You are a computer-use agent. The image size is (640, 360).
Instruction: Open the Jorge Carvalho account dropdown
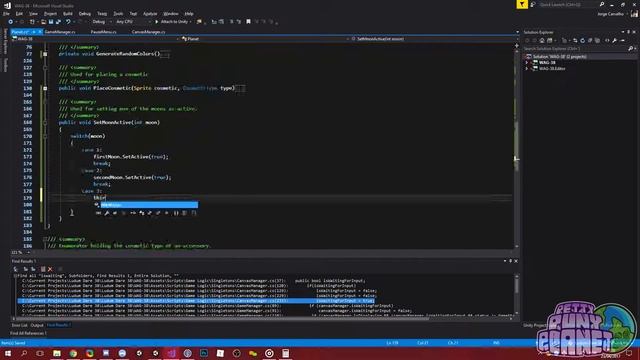tap(612, 14)
